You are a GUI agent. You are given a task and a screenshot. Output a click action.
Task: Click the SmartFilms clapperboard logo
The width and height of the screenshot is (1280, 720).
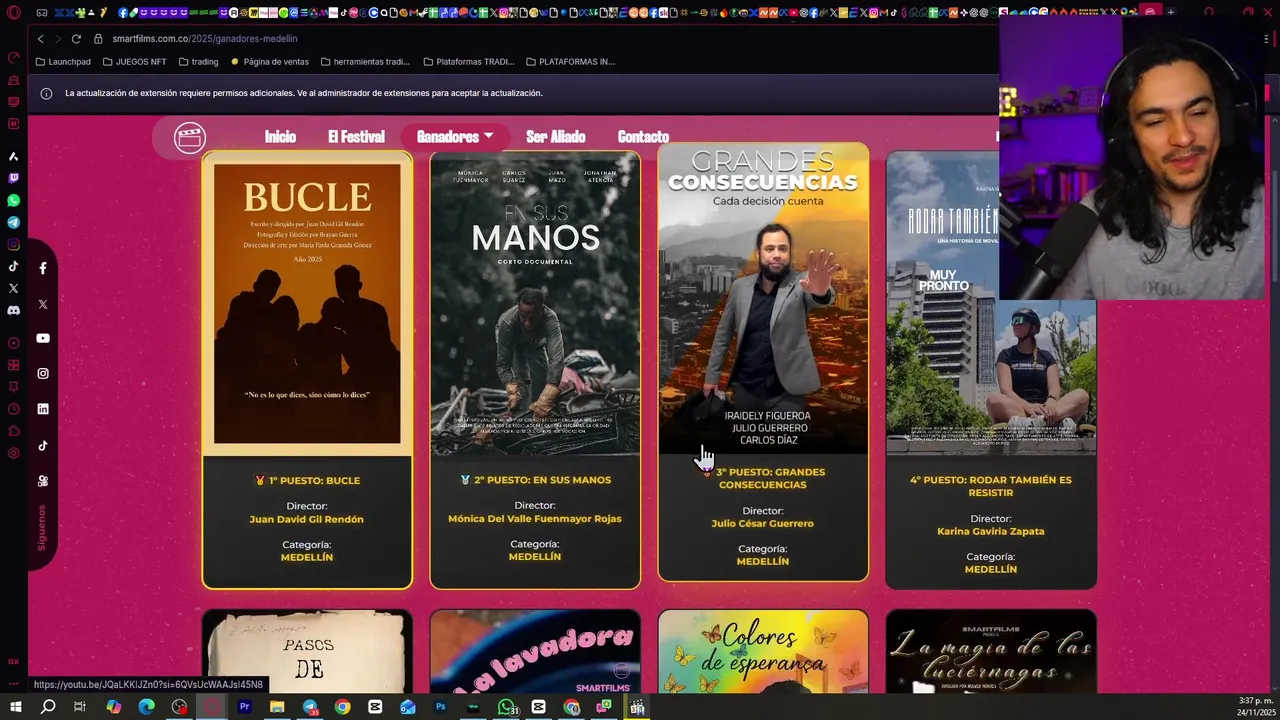pyautogui.click(x=189, y=137)
